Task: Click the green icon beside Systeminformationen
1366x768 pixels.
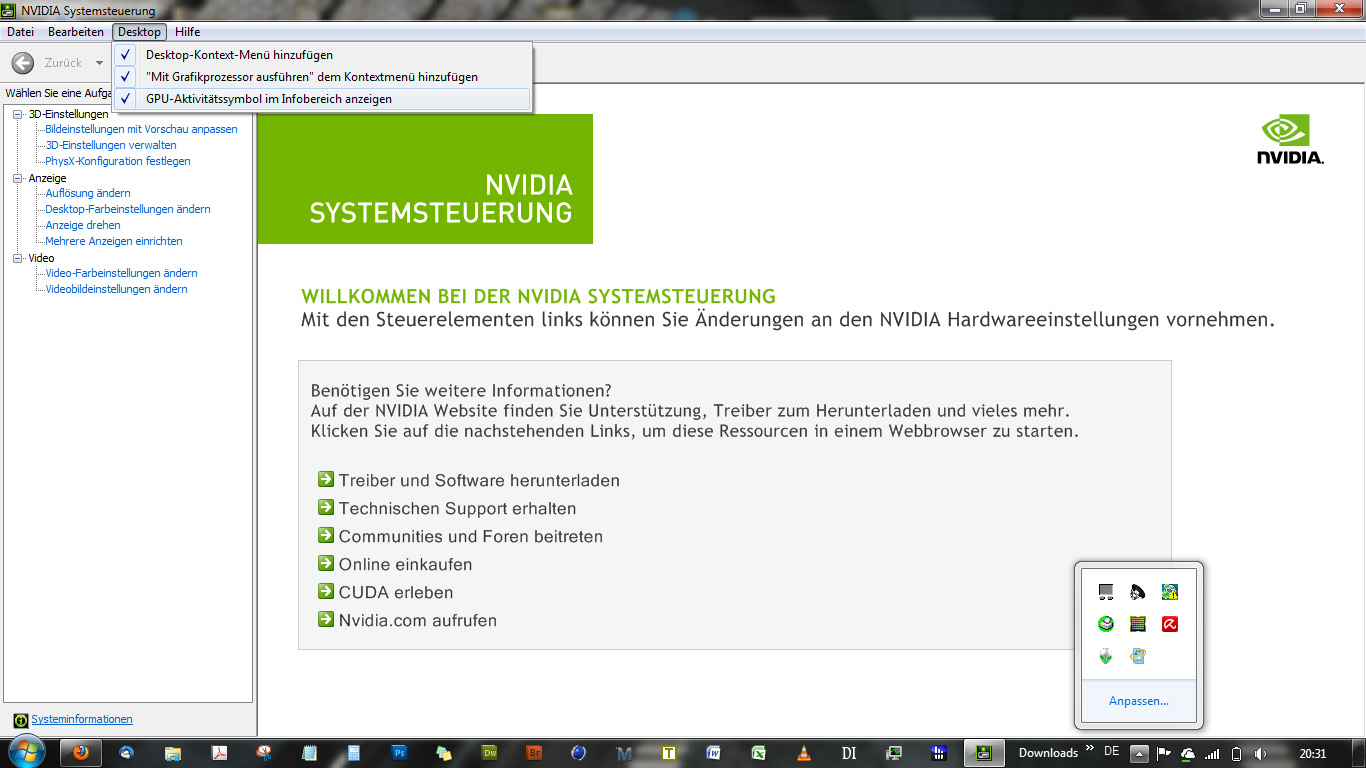Action: coord(20,720)
